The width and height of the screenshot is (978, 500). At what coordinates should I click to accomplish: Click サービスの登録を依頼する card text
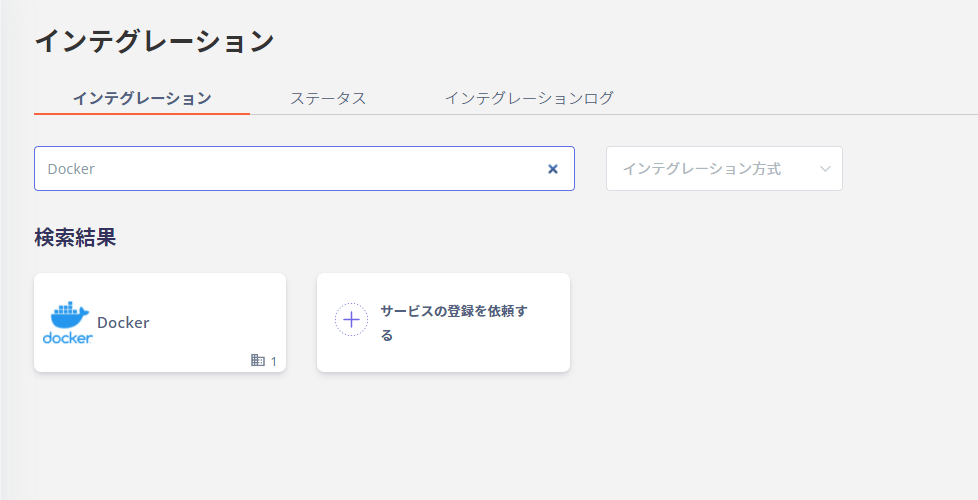coord(454,322)
